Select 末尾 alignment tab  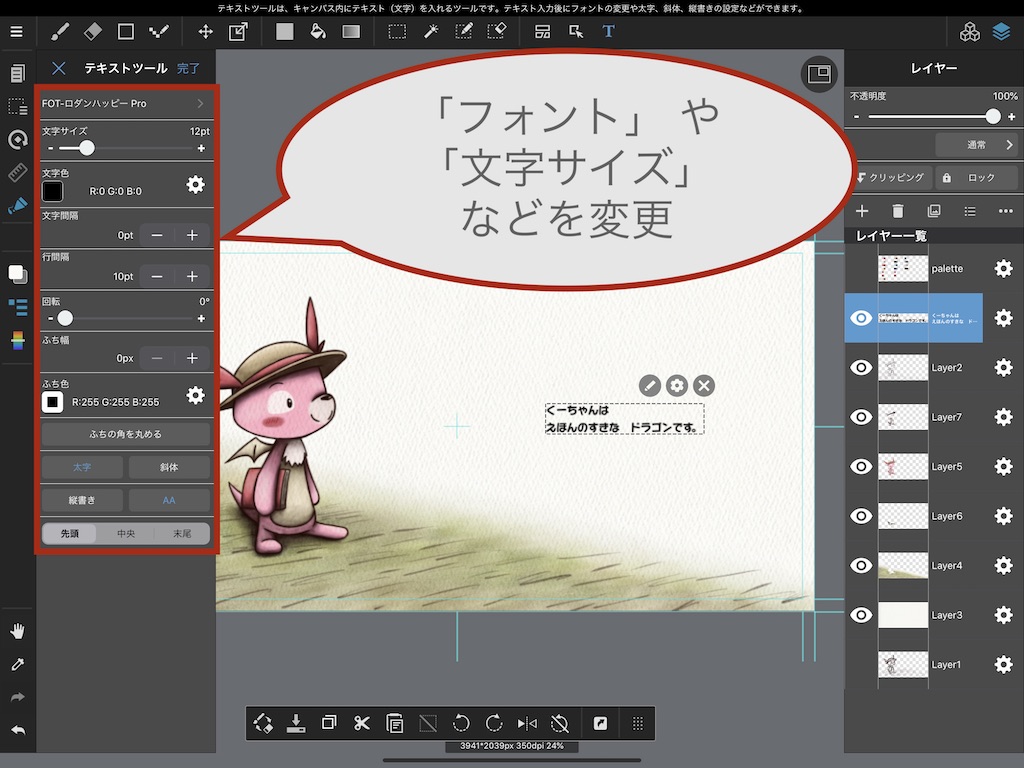pyautogui.click(x=181, y=533)
